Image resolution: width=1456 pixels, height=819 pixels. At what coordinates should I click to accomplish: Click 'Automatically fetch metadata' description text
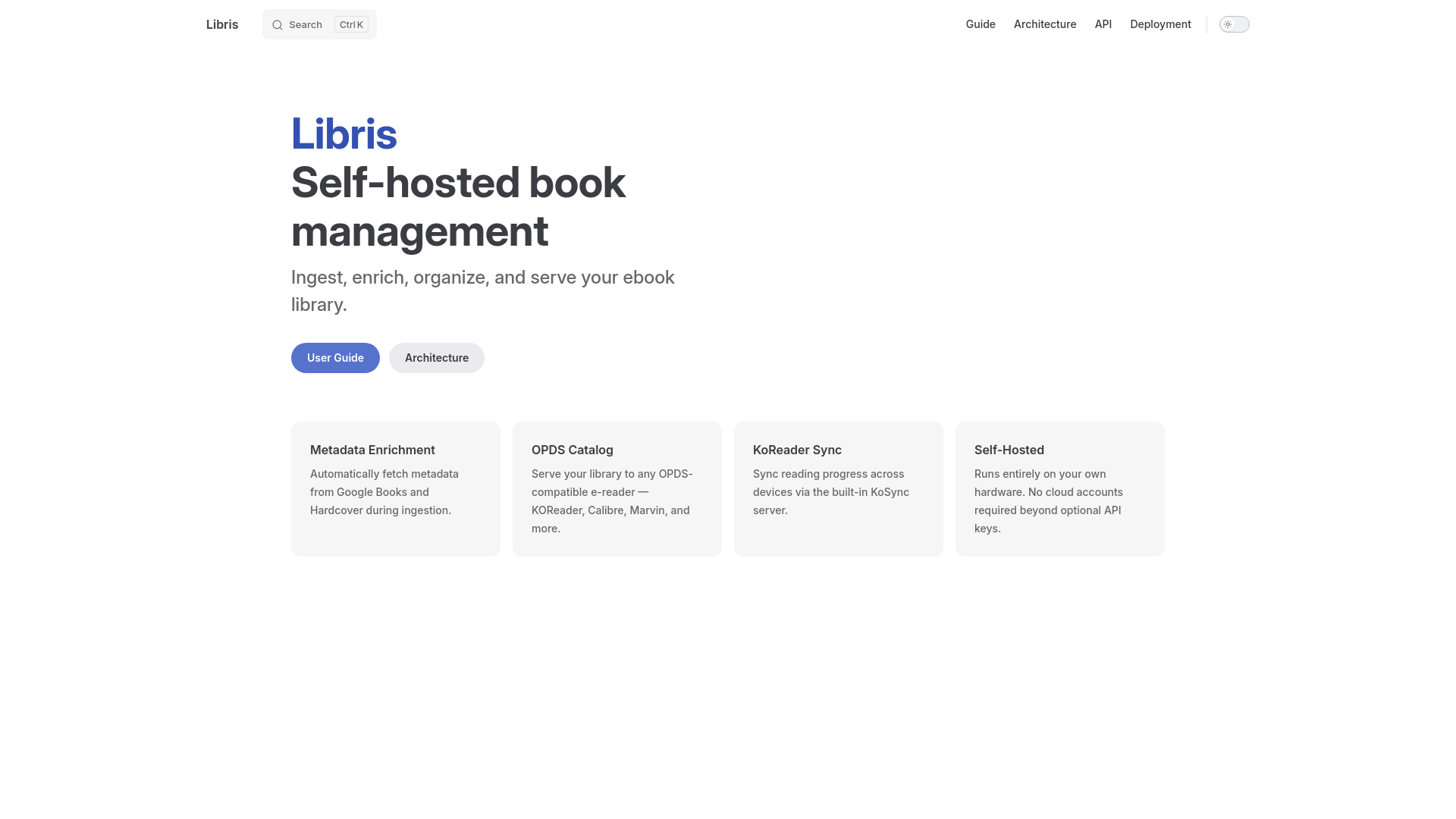click(x=384, y=492)
